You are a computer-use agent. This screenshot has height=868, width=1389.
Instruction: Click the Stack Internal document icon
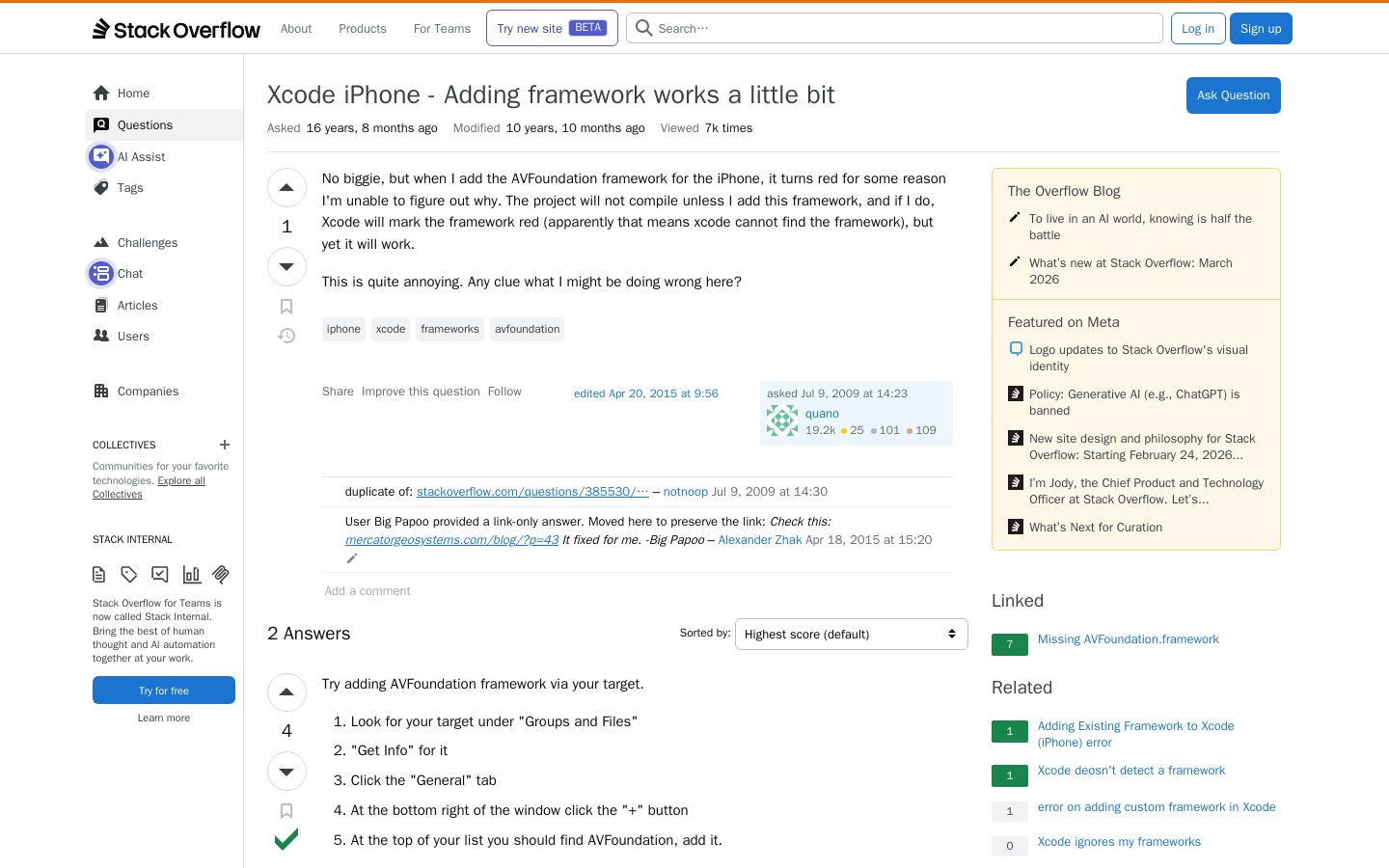tap(98, 575)
